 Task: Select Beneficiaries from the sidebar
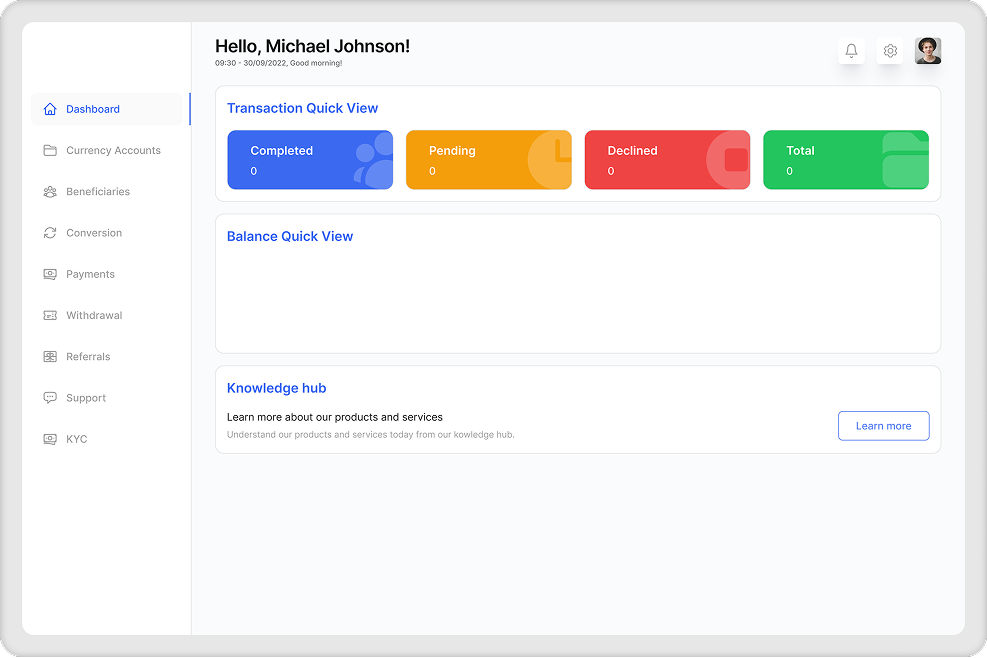click(98, 191)
